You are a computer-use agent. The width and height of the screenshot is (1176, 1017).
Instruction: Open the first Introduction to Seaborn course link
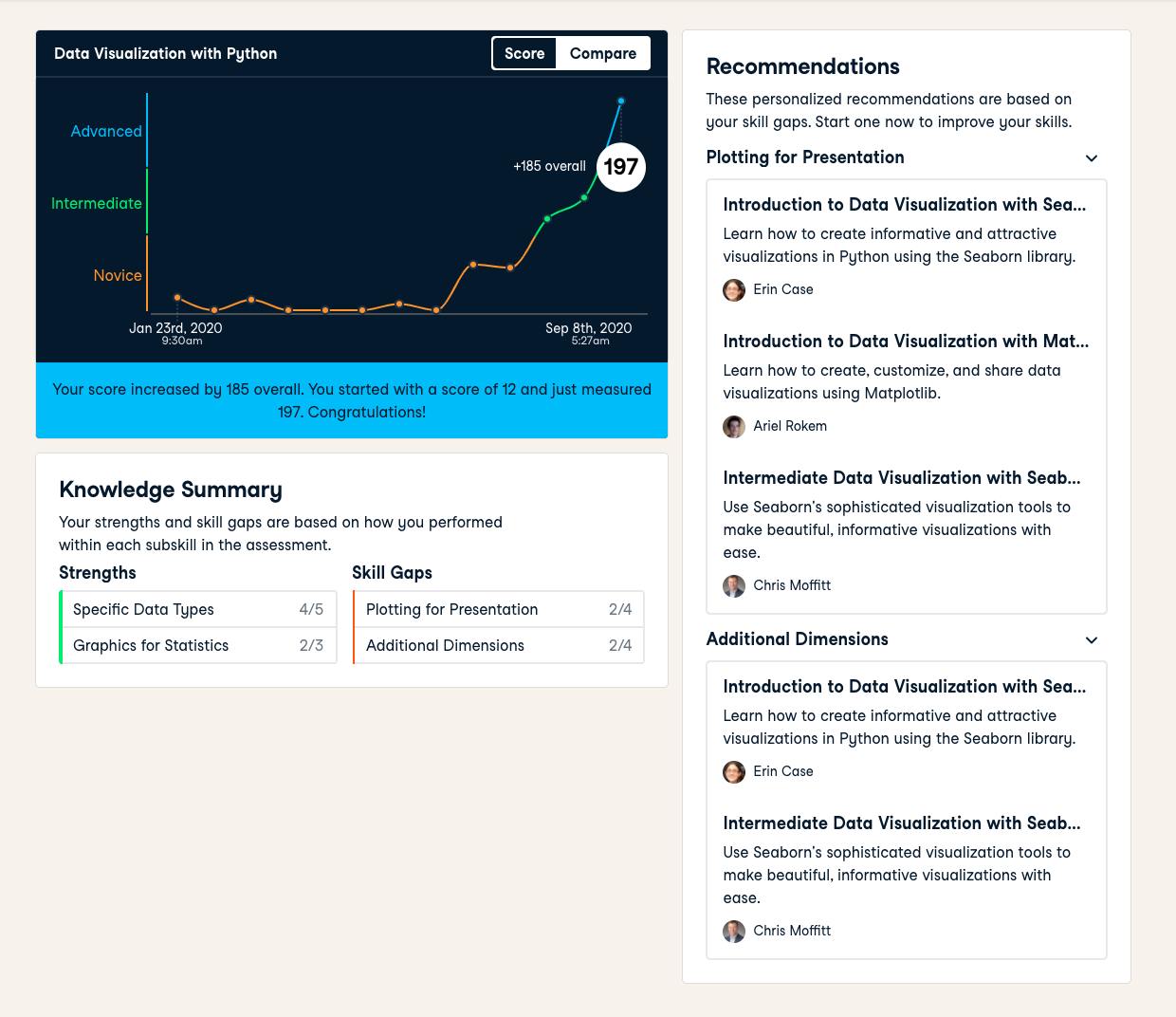tap(904, 205)
